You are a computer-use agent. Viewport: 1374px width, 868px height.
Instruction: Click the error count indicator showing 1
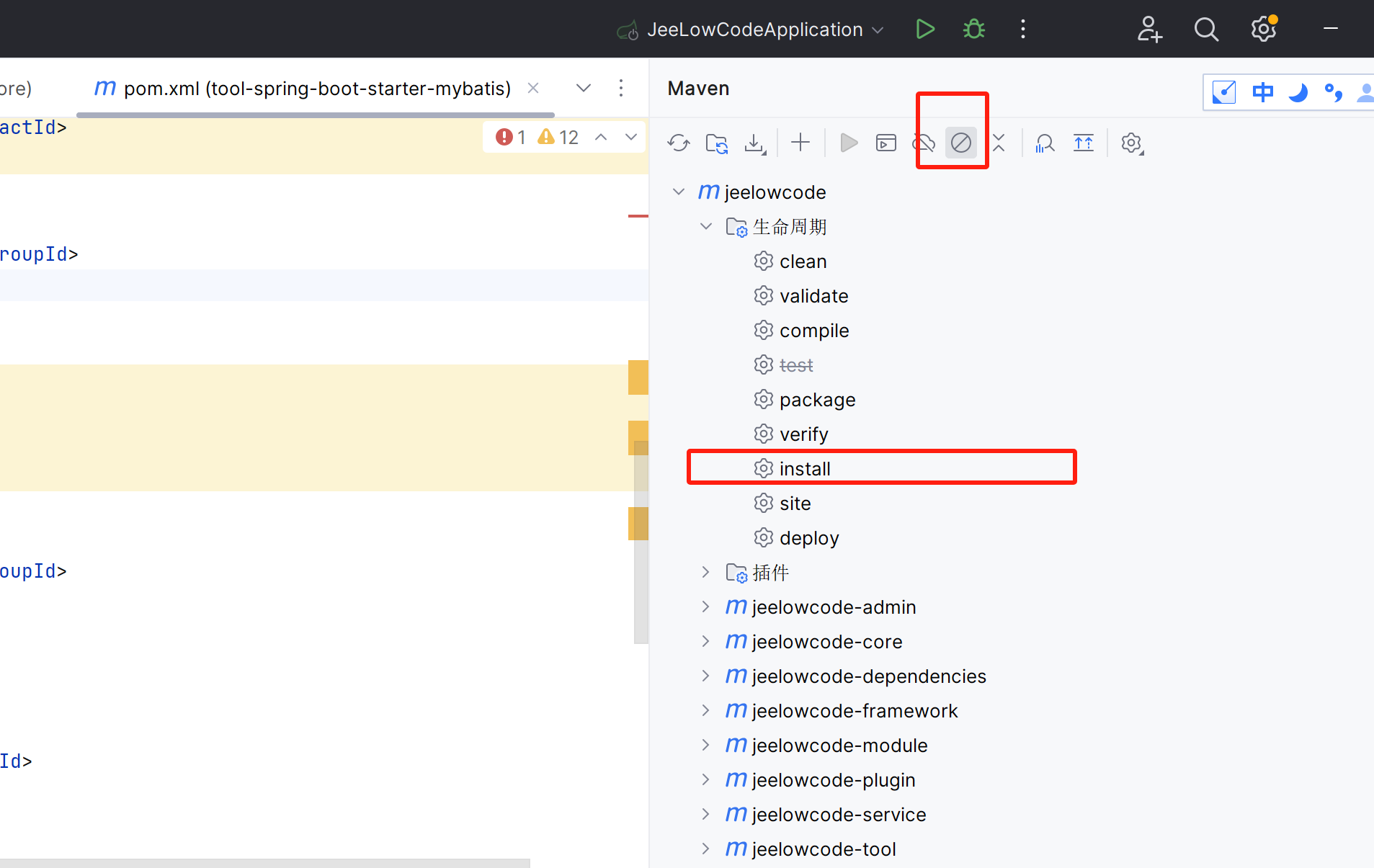pos(511,137)
